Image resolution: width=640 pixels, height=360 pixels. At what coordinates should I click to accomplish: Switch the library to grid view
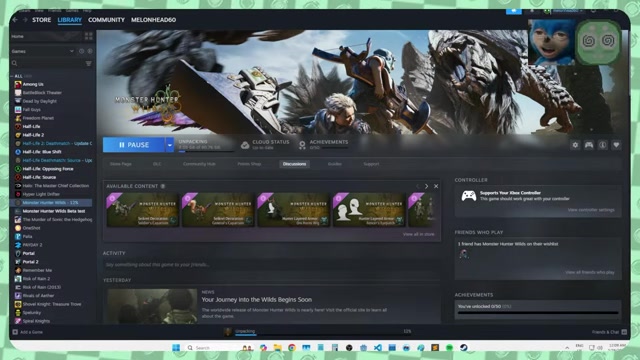coord(89,36)
